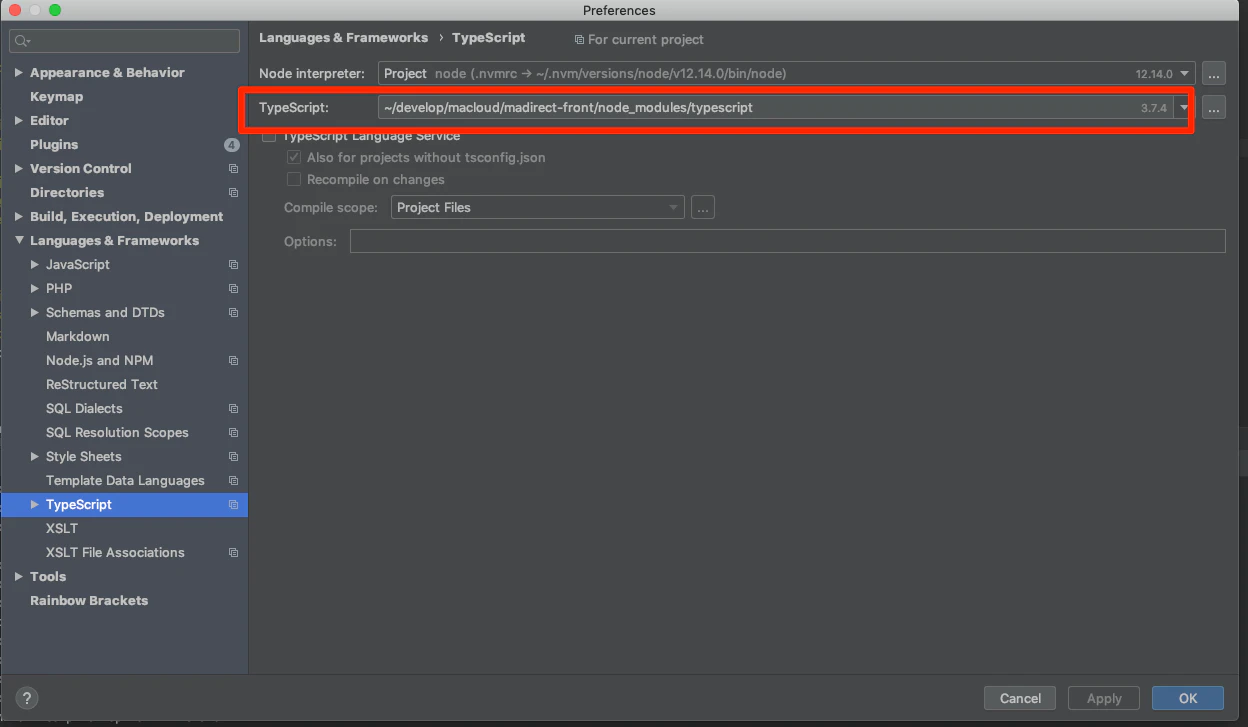Click the For current project icon
This screenshot has width=1248, height=727.
pos(579,40)
